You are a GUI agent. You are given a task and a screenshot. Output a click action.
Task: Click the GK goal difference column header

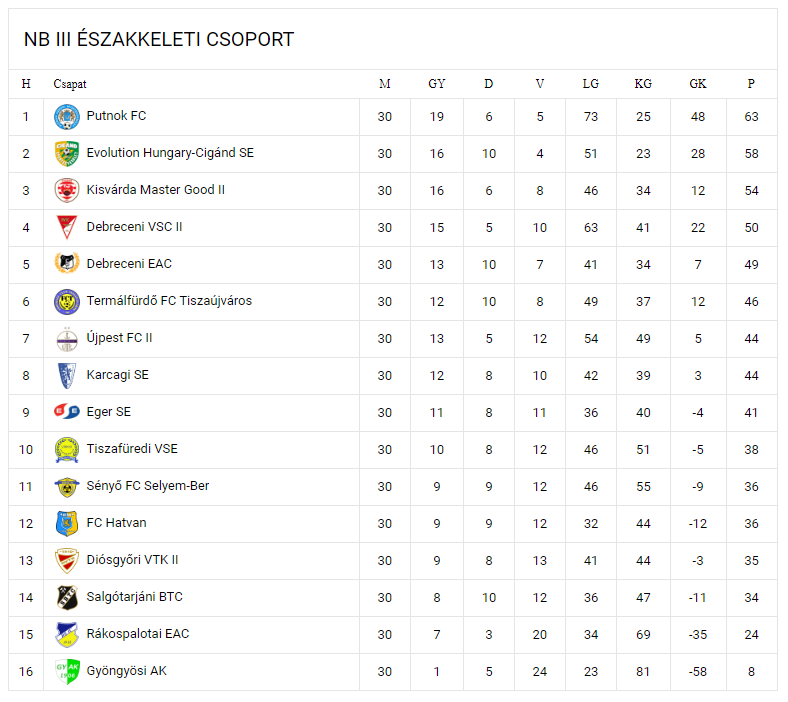[x=698, y=84]
